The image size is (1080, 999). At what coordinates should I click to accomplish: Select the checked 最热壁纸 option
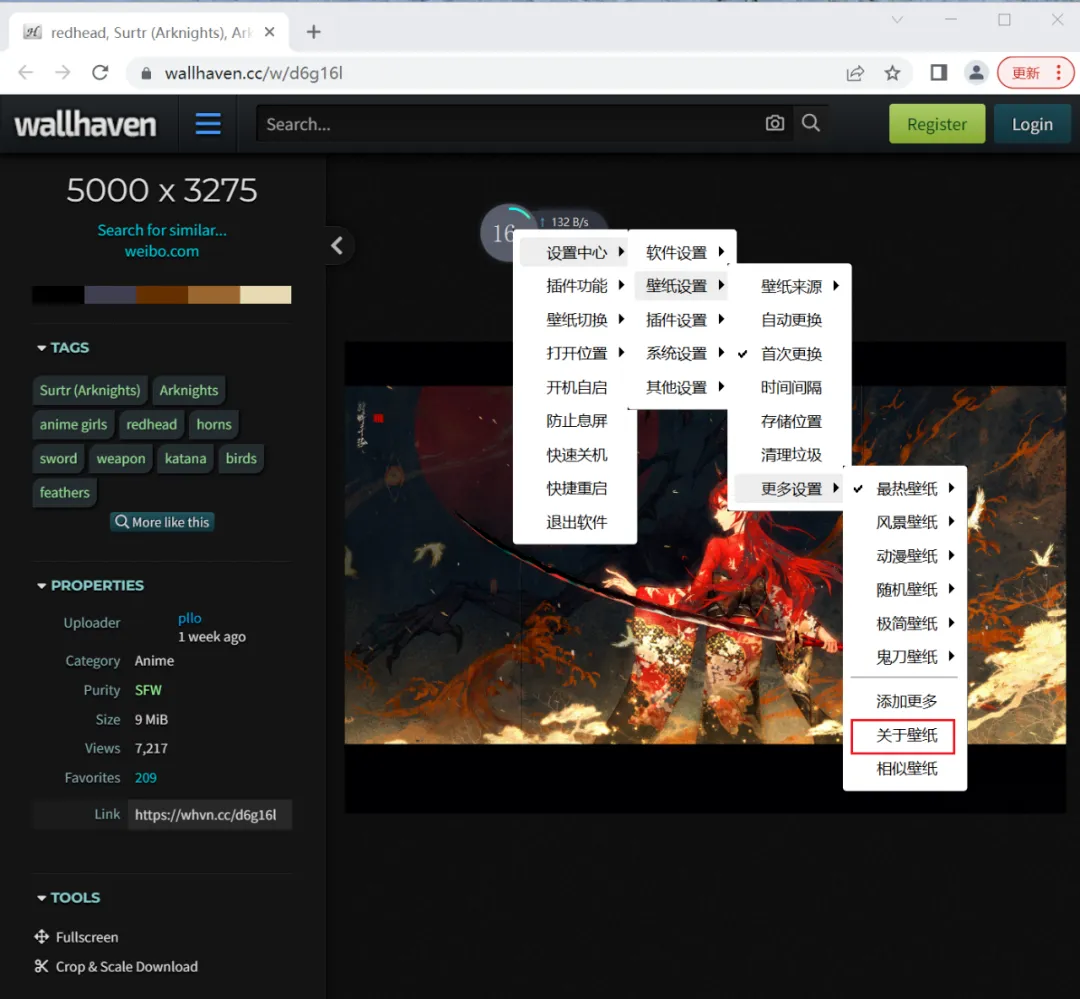pyautogui.click(x=906, y=489)
